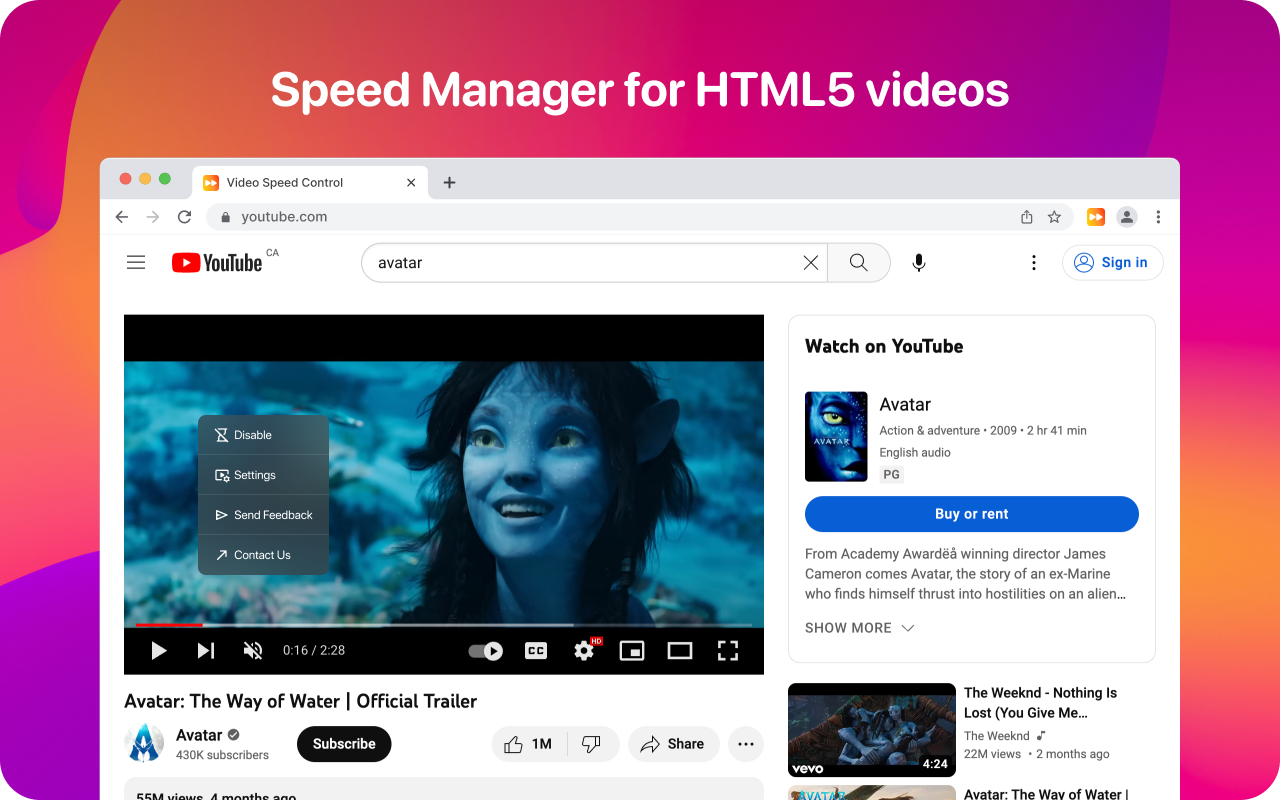This screenshot has height=800, width=1280.
Task: Unmute the video with the speaker icon
Action: (253, 651)
